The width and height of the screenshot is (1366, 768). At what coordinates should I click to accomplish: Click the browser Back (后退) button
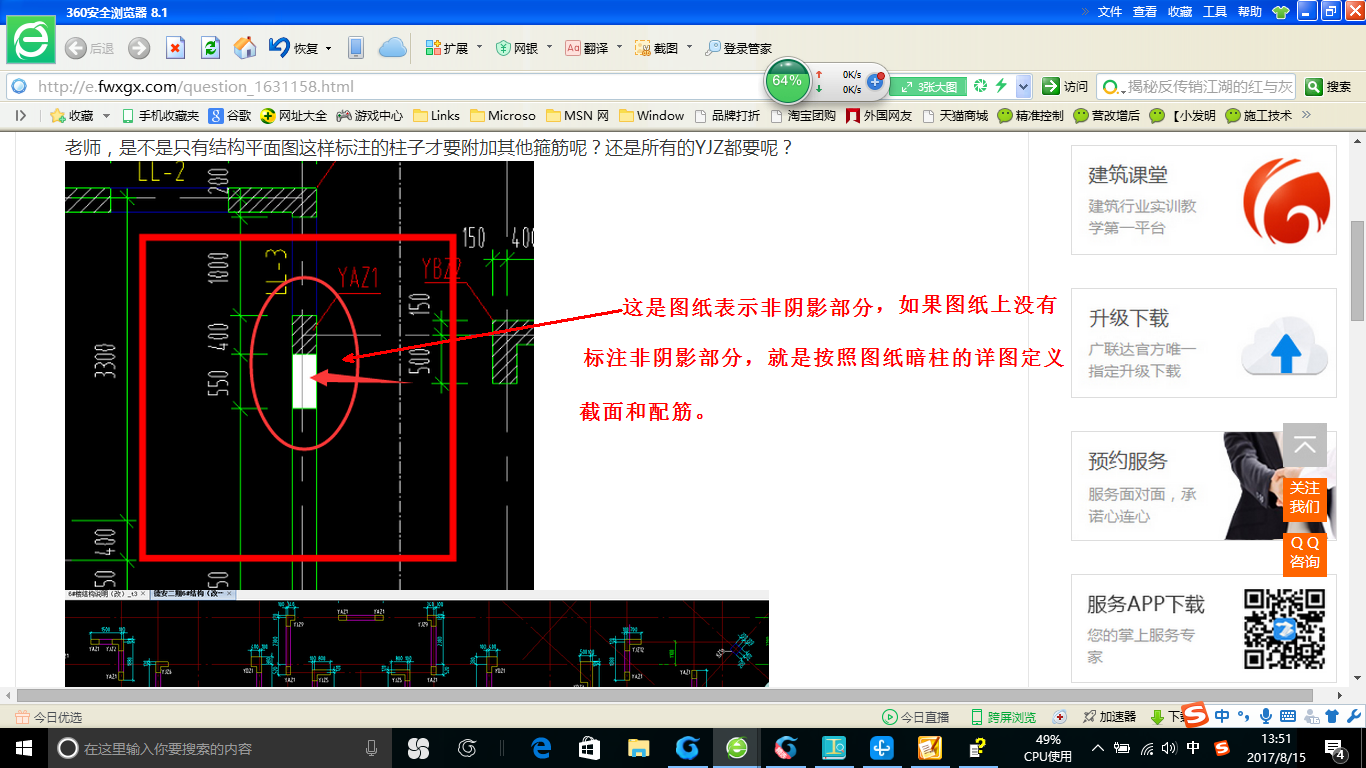point(89,48)
